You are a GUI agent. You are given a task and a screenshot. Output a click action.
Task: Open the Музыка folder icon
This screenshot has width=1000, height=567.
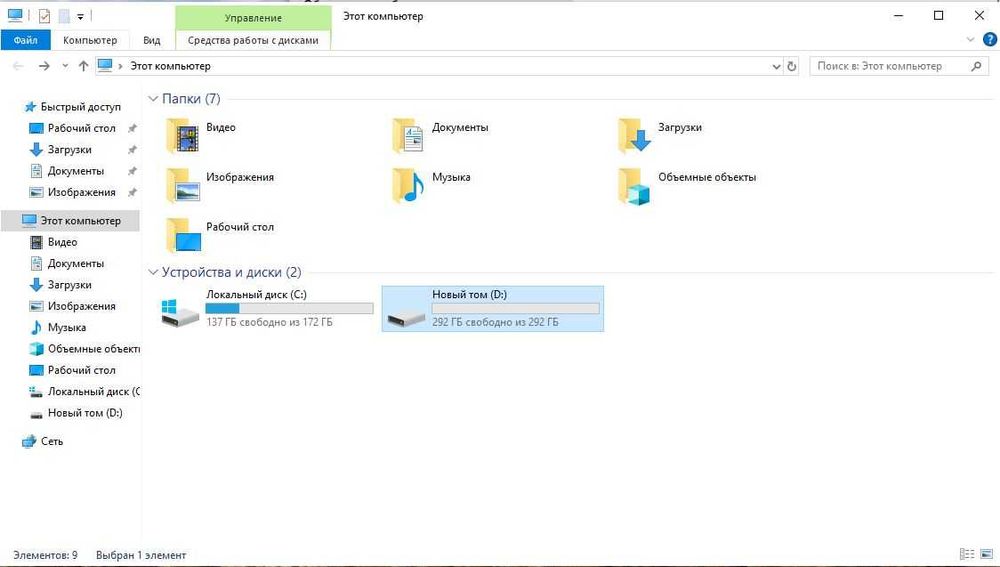pyautogui.click(x=408, y=186)
